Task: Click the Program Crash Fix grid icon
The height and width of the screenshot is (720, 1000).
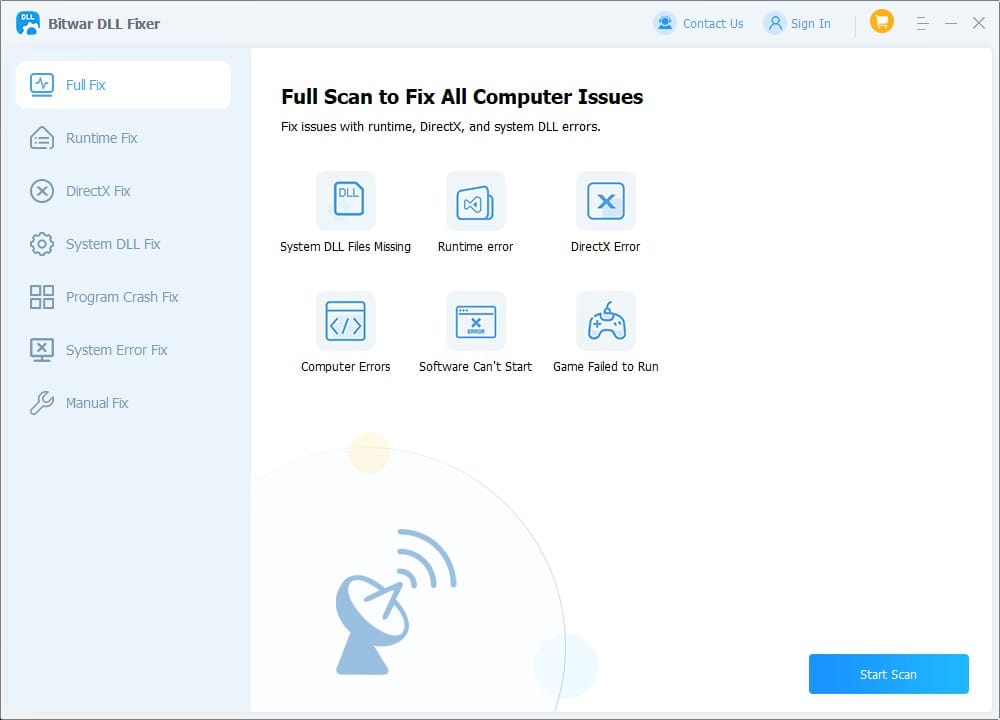Action: (x=42, y=297)
